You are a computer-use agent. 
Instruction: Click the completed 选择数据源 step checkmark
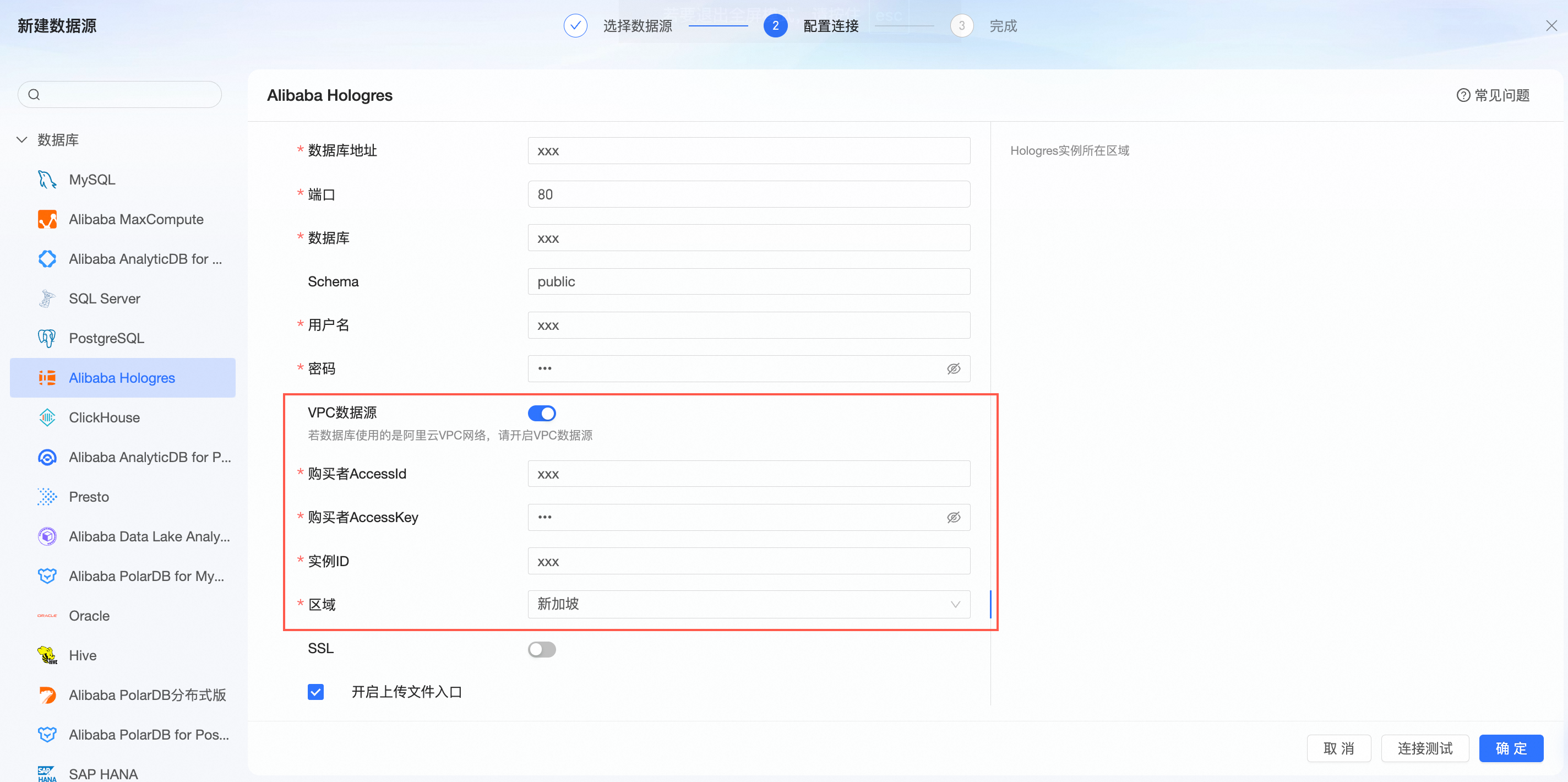pos(575,25)
